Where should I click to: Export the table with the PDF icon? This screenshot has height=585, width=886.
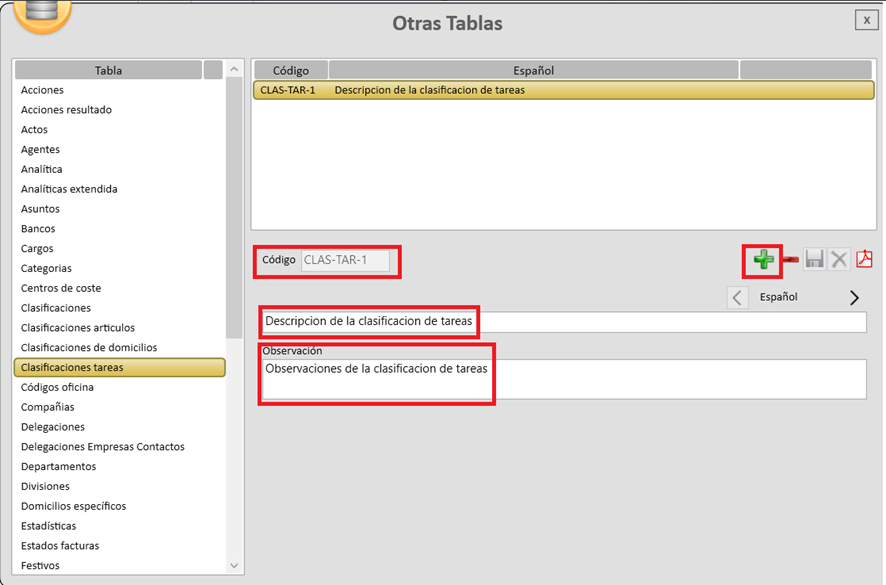click(x=864, y=260)
